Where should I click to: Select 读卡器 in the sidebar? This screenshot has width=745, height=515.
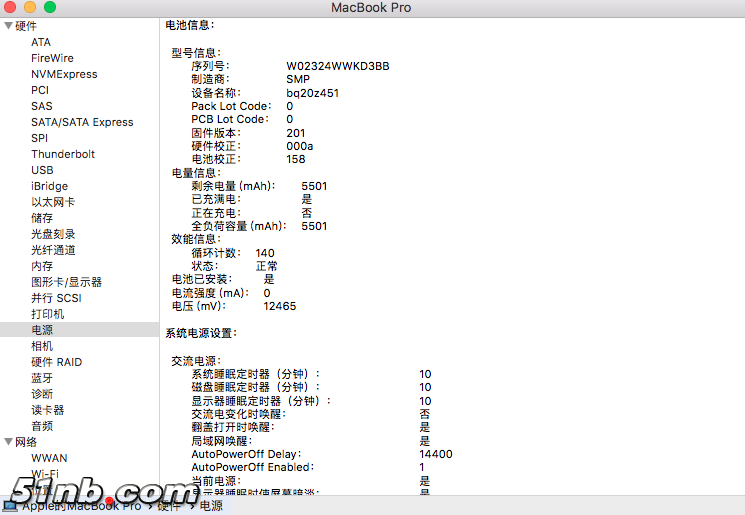point(48,410)
